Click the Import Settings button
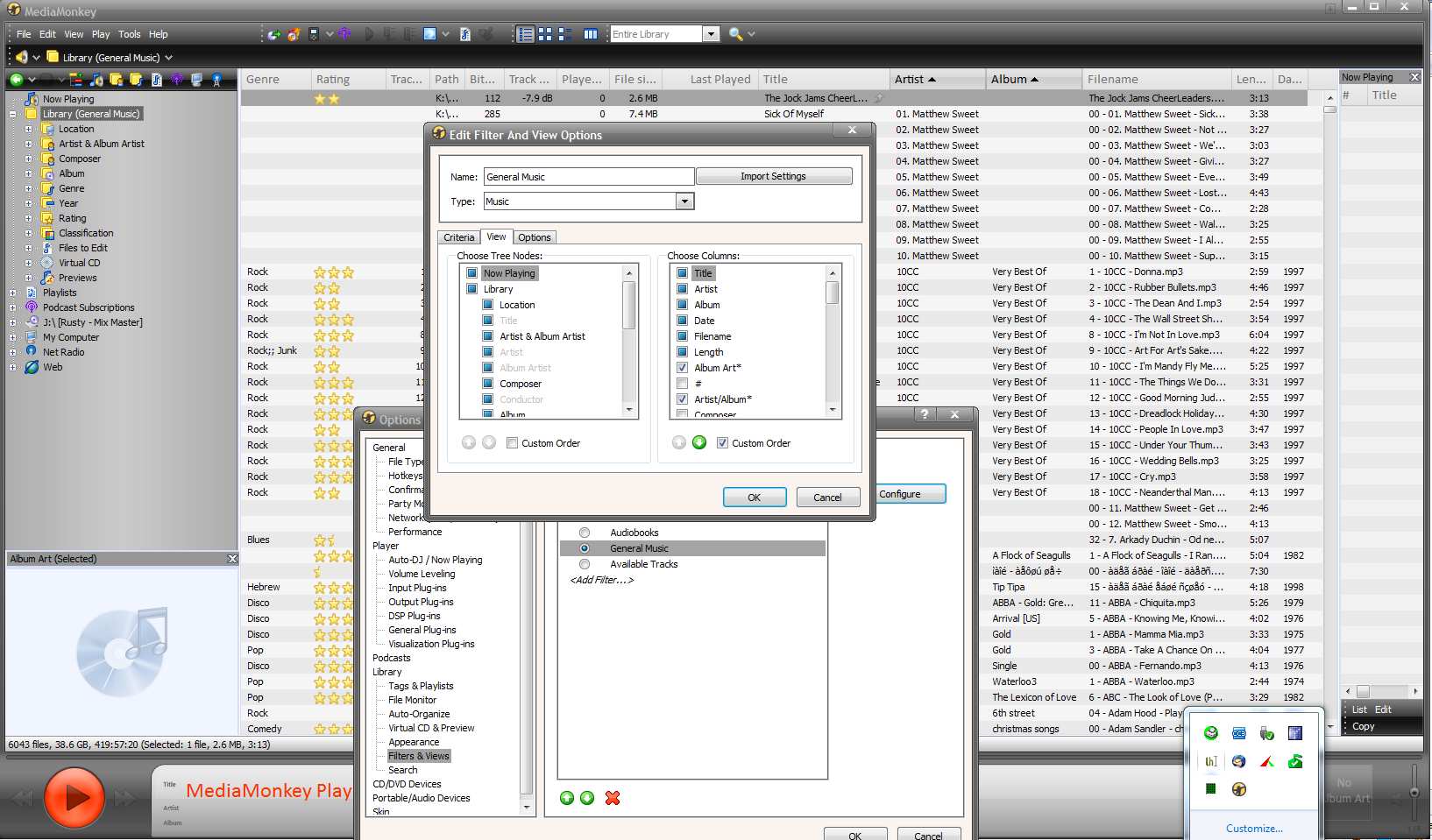Screen dimensions: 1432x840 pos(773,176)
